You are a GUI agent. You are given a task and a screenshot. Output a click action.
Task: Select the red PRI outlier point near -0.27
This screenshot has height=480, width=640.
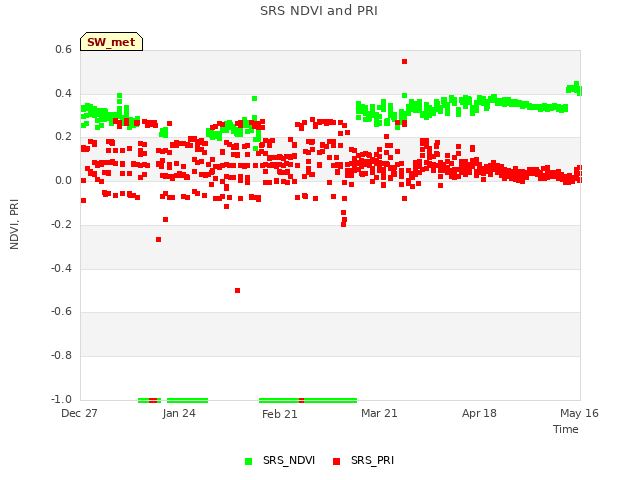pyautogui.click(x=158, y=240)
